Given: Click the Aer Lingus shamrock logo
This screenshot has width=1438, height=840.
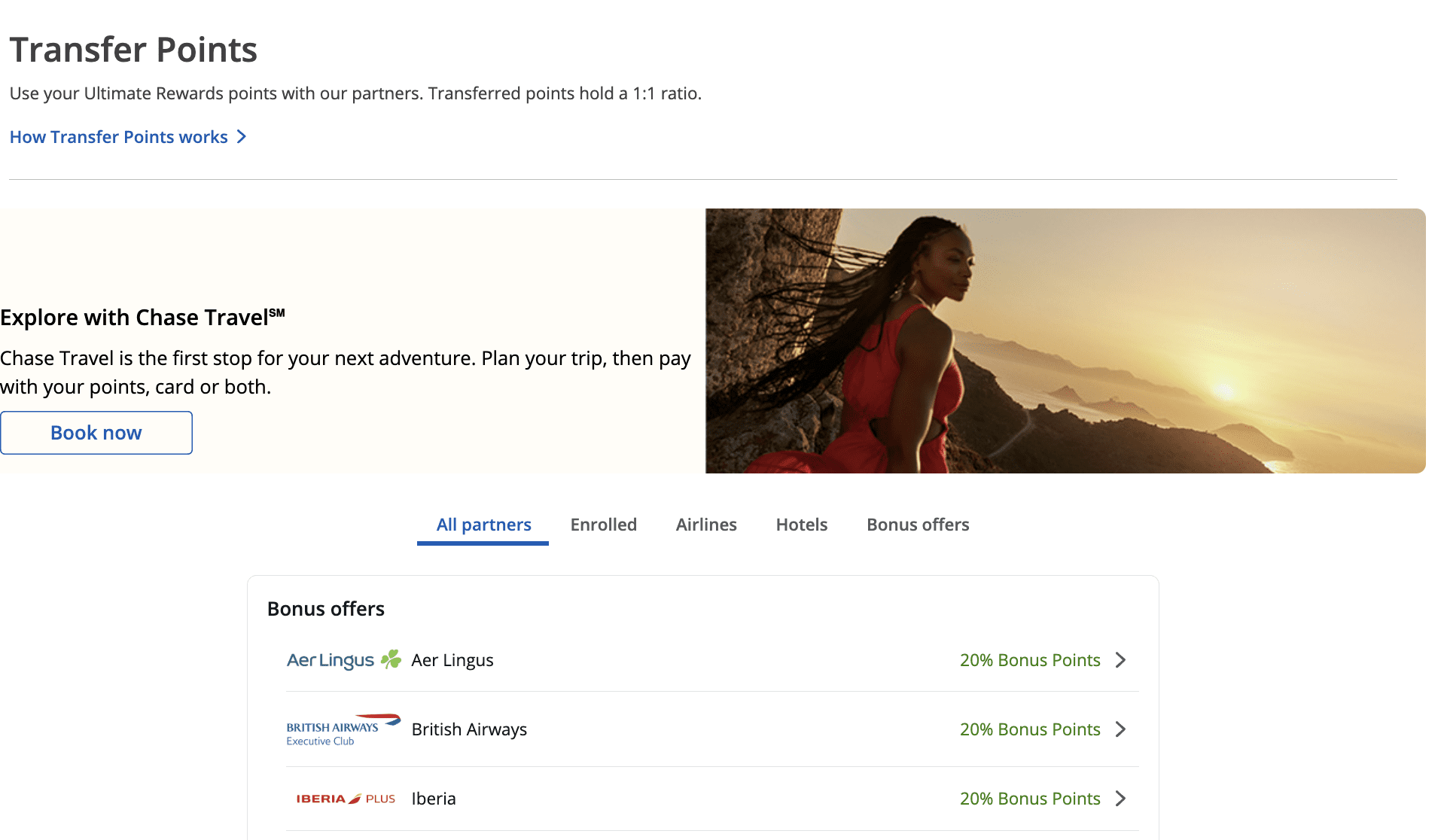Looking at the screenshot, I should [344, 660].
